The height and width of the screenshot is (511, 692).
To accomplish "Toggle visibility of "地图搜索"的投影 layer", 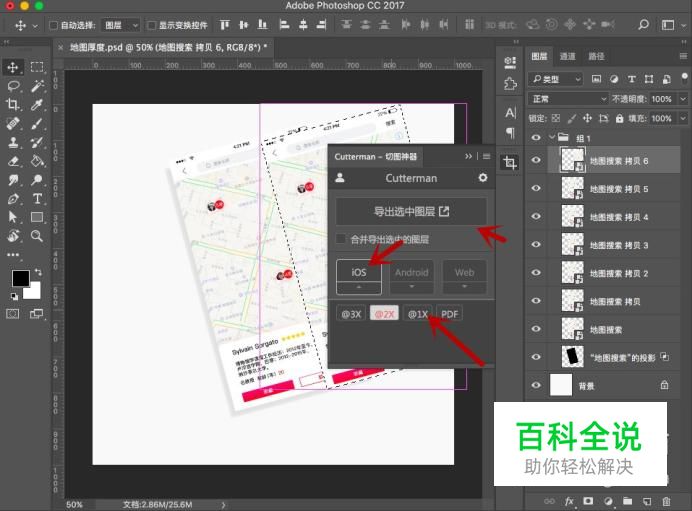I will click(536, 357).
